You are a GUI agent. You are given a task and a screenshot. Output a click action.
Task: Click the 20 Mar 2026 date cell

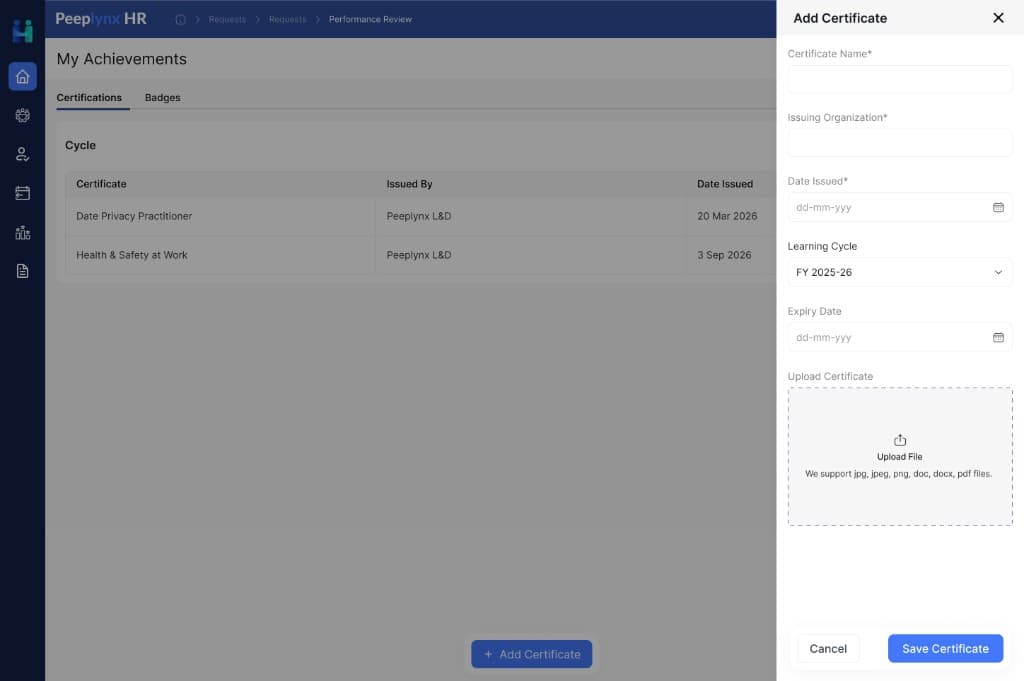(x=727, y=216)
